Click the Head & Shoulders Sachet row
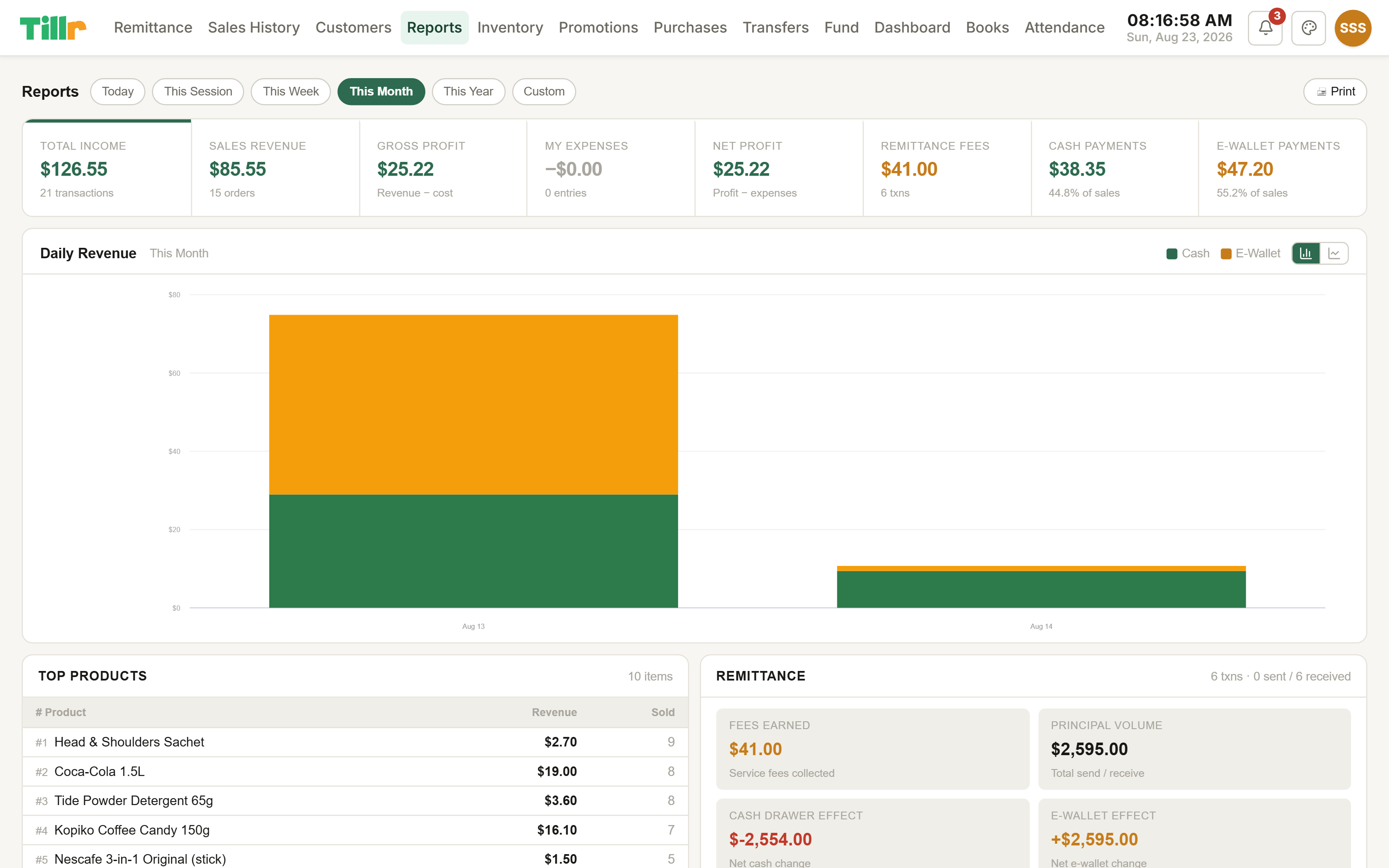The image size is (1389, 868). [355, 742]
